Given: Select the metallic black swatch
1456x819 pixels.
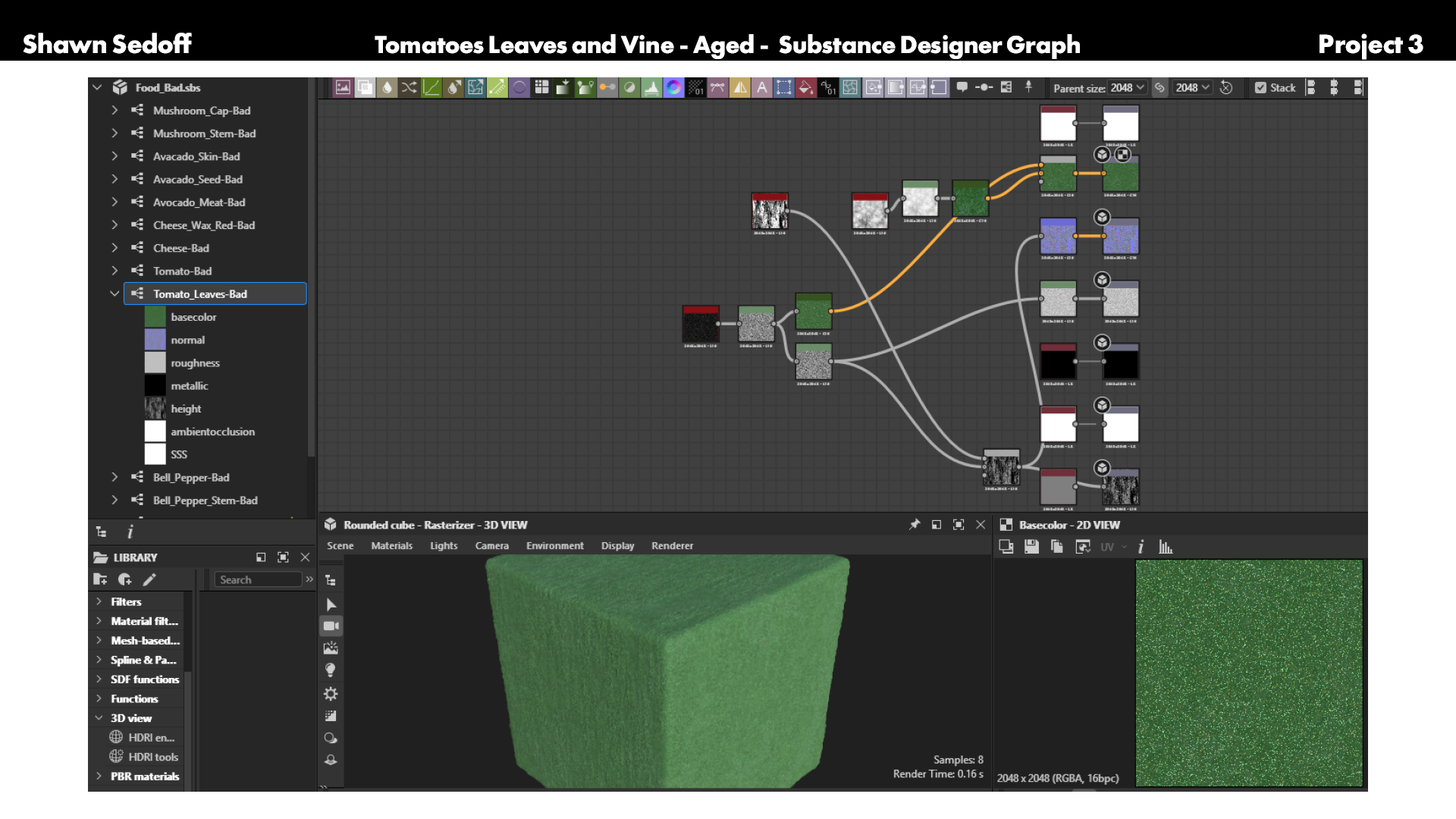Looking at the screenshot, I should 155,385.
